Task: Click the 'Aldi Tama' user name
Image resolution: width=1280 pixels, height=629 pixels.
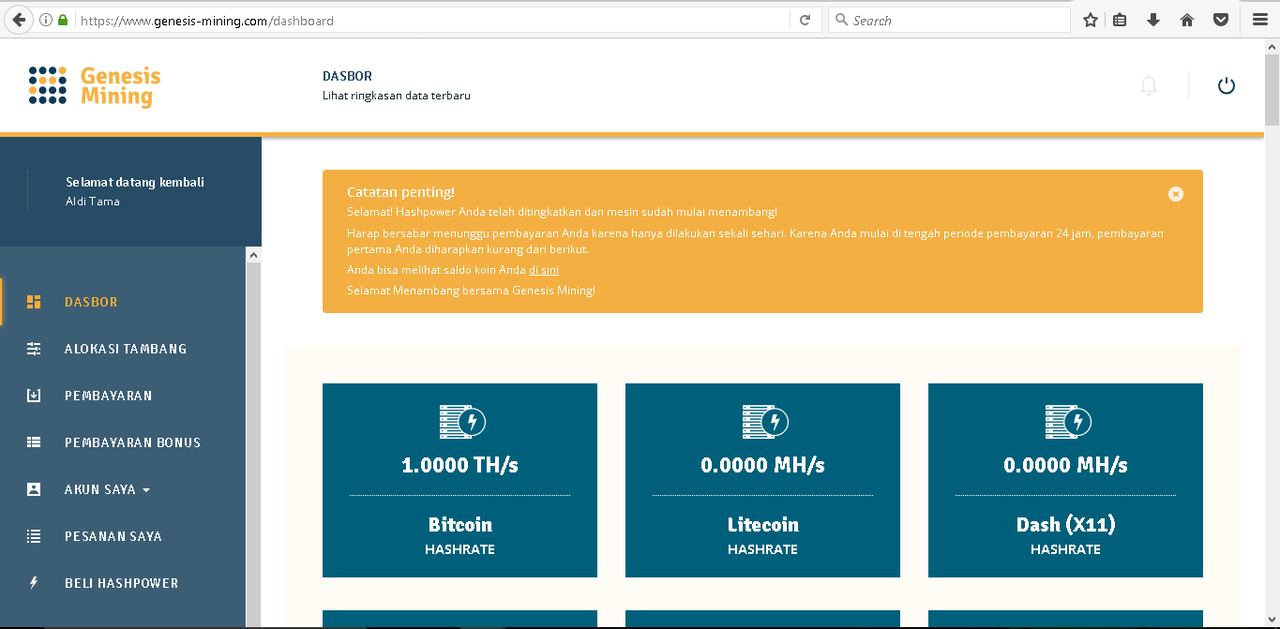Action: 92,201
